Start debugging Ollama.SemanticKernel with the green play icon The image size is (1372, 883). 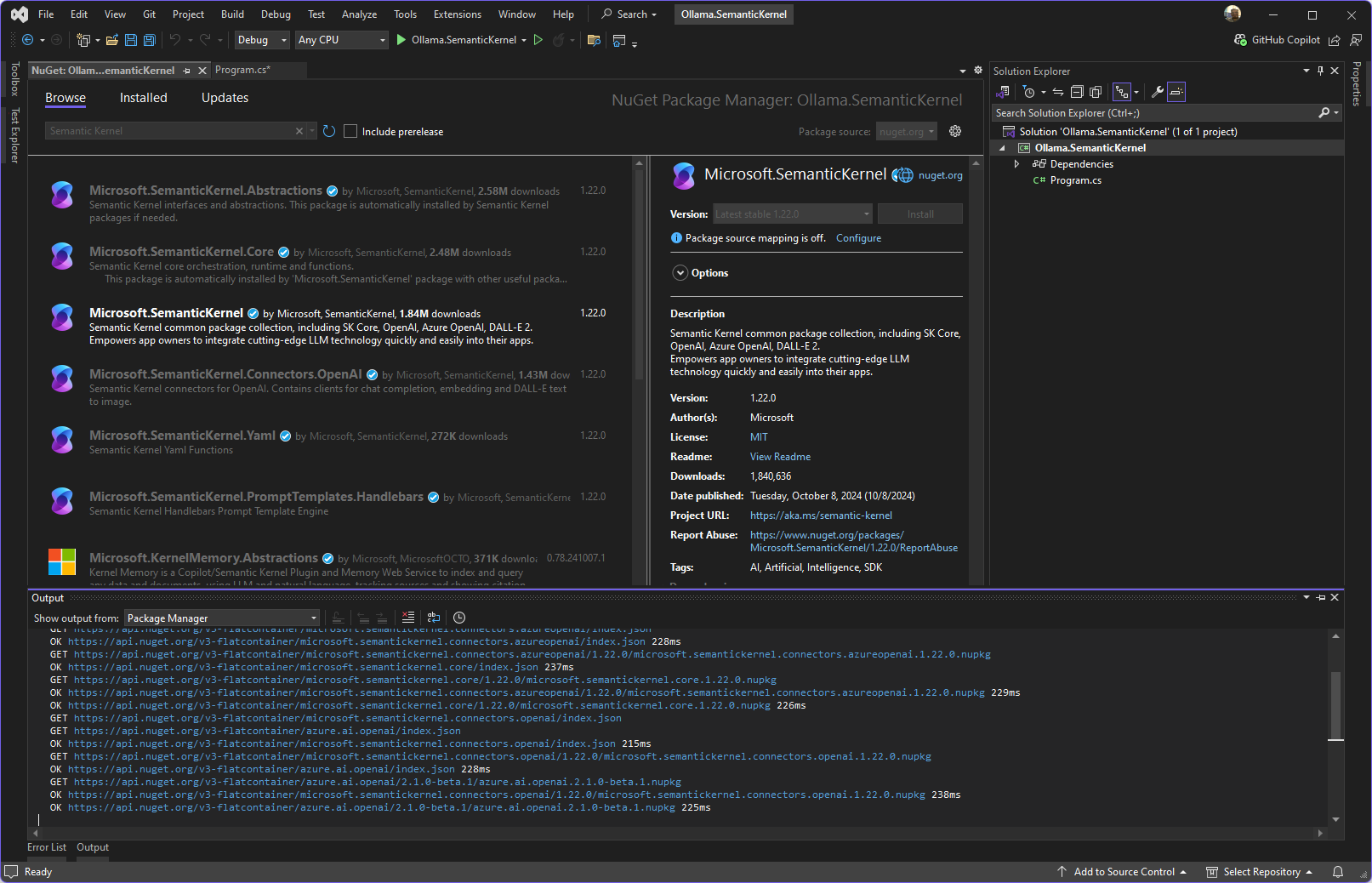click(401, 40)
